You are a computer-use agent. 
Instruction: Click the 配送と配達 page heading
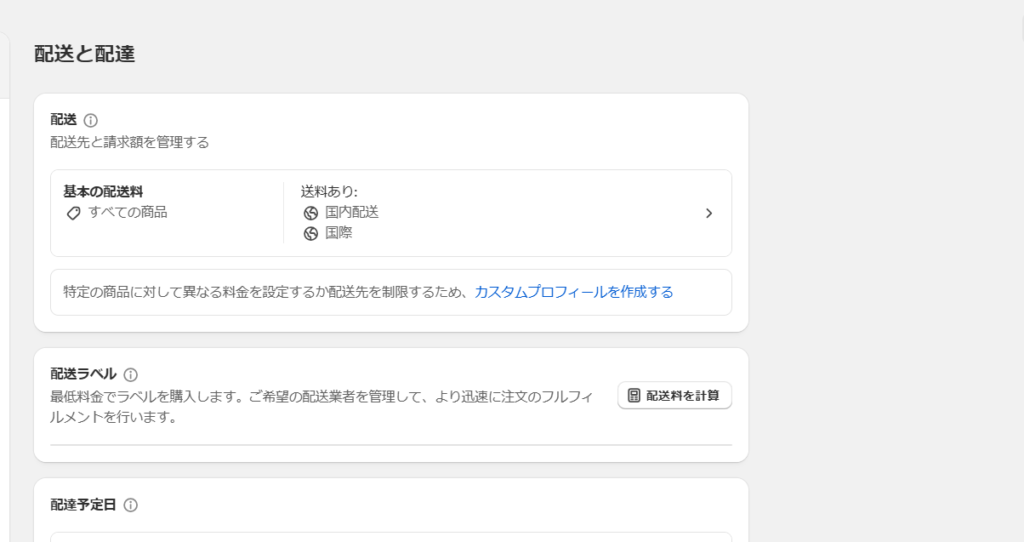pos(85,54)
